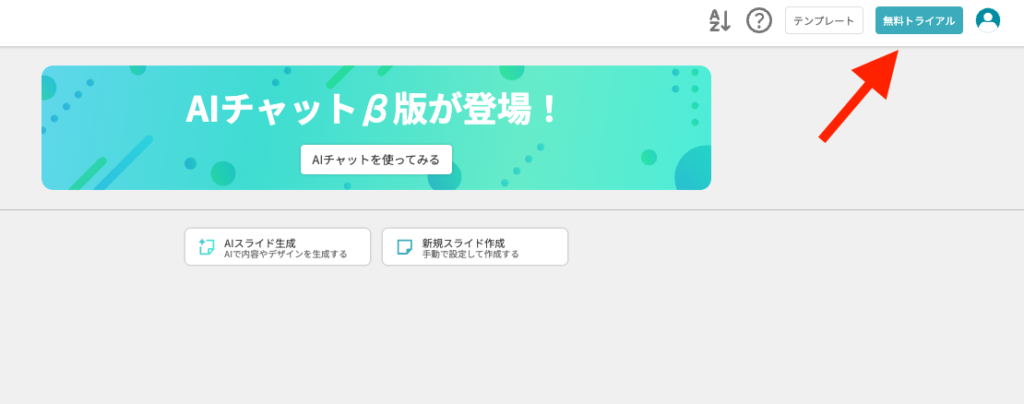
Task: Click the AIで内容やデザインを生成する description
Action: point(285,255)
